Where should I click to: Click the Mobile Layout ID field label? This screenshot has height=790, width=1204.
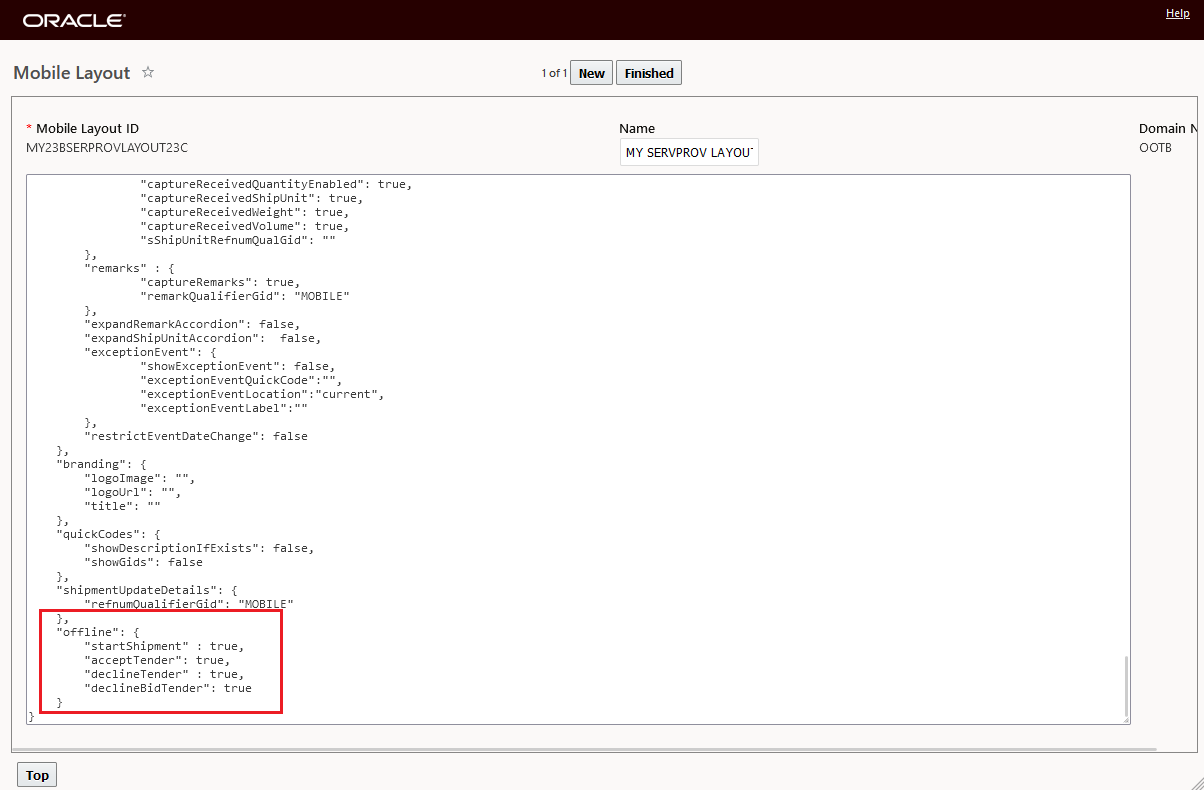pos(87,128)
